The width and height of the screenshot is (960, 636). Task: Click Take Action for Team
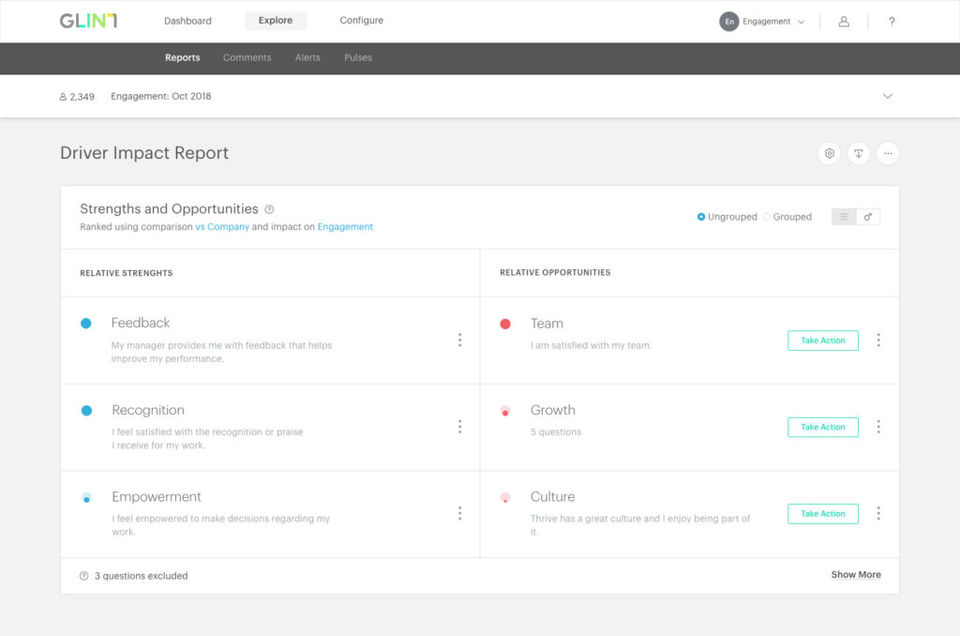coord(823,341)
